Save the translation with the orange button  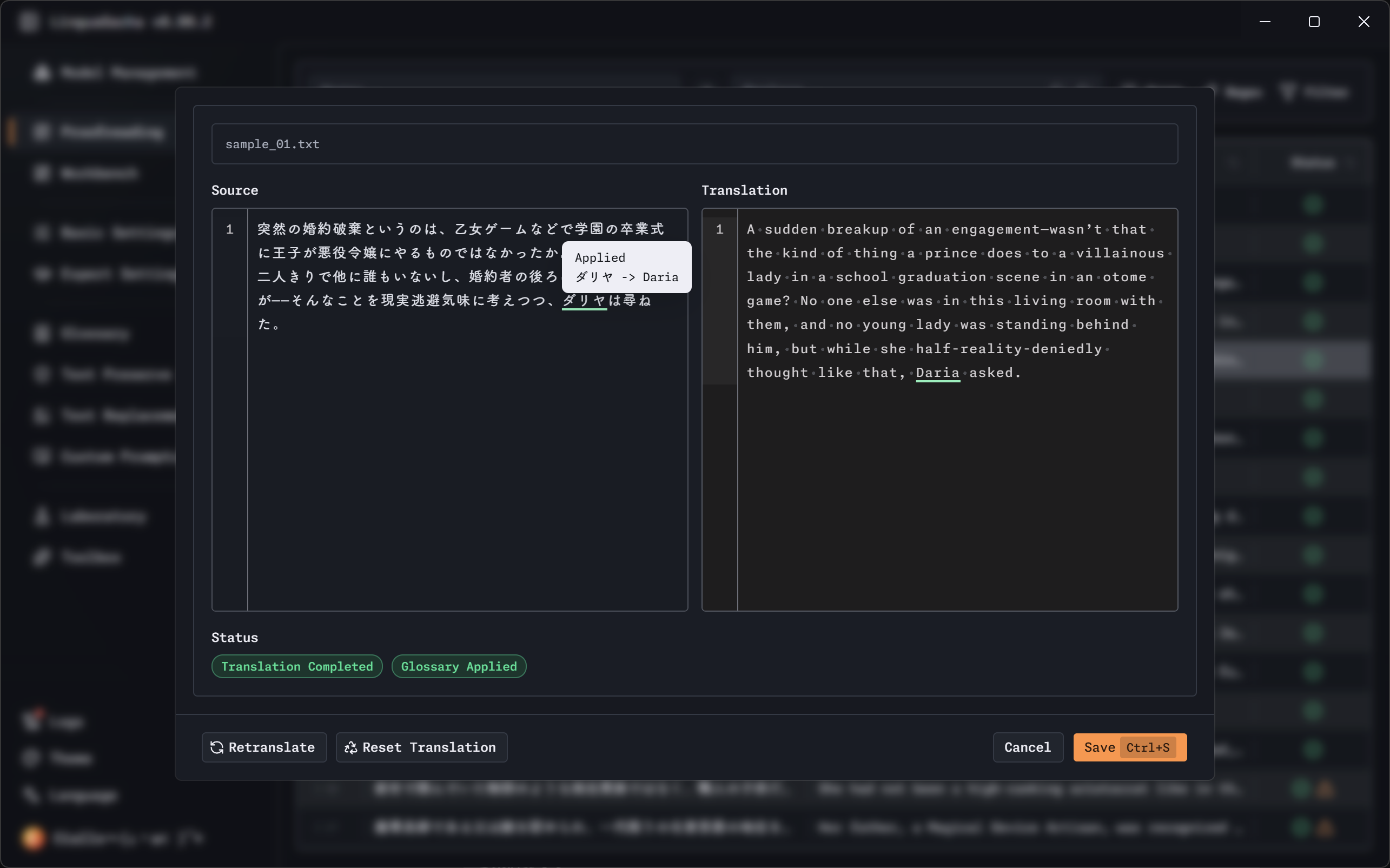coord(1129,747)
